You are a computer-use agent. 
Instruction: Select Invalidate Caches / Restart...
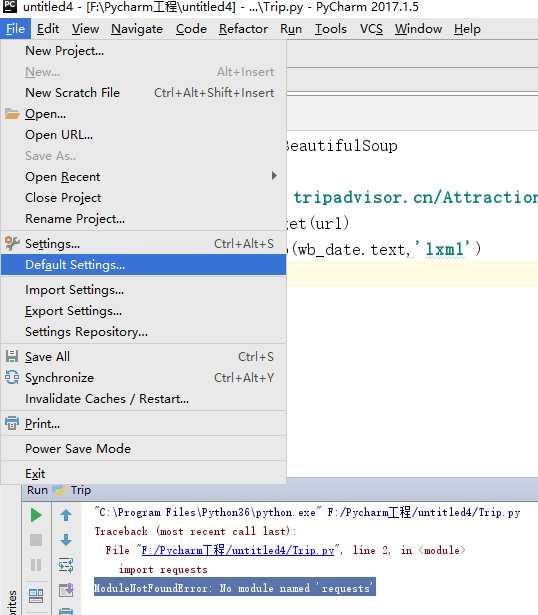coord(144,398)
